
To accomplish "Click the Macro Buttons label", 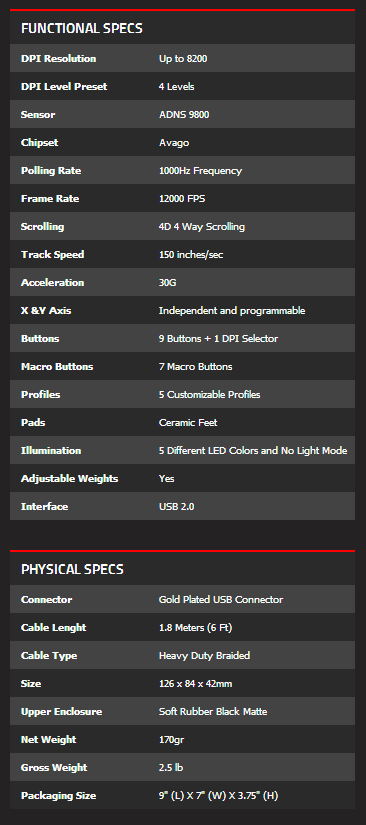I will pyautogui.click(x=57, y=366).
